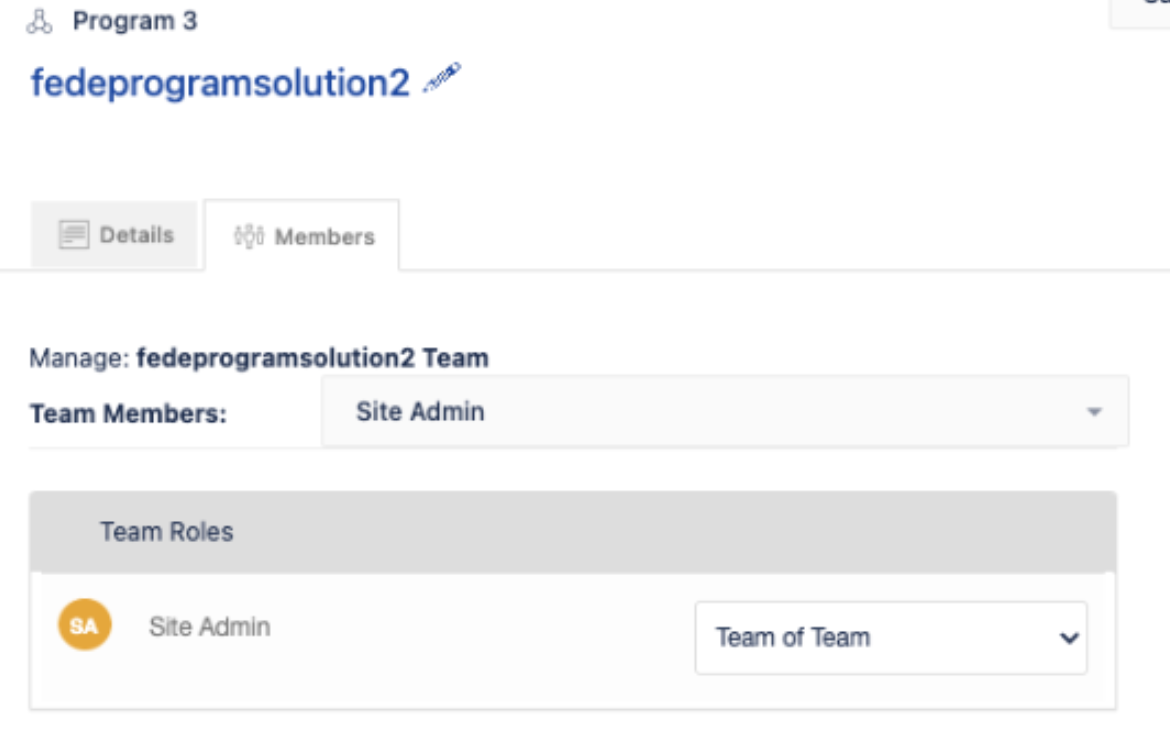
Task: Click the Site Admin row in Team Roles
Action: pos(573,640)
